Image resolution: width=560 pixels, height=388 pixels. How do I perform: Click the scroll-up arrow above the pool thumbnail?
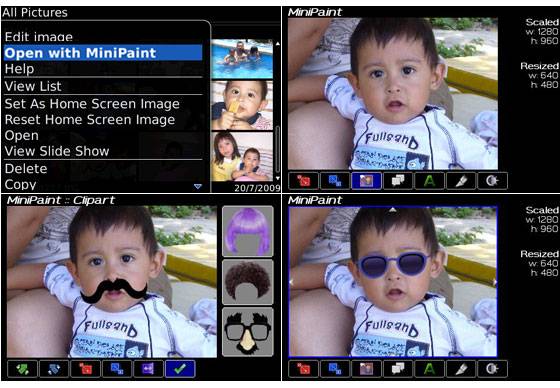[x=278, y=44]
